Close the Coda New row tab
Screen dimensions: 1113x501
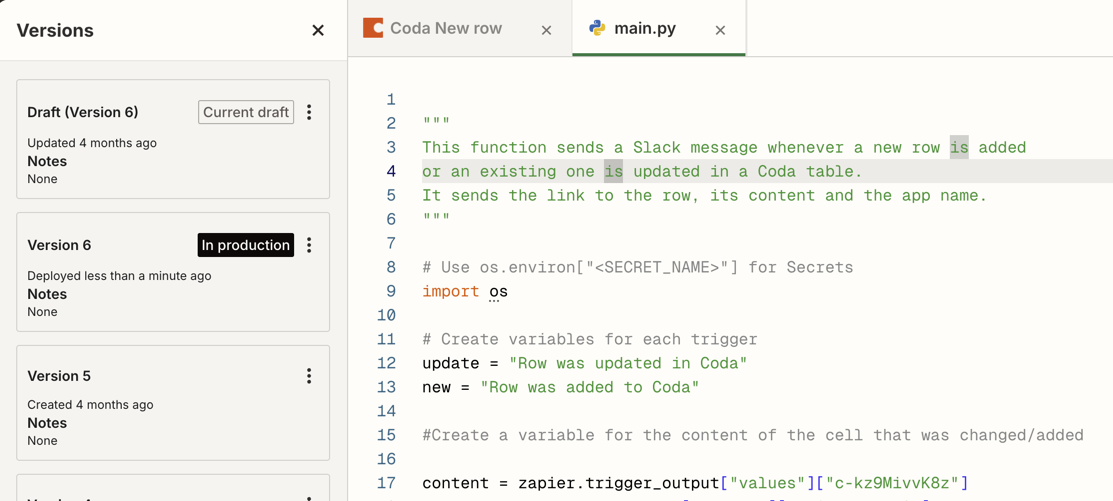pyautogui.click(x=546, y=30)
